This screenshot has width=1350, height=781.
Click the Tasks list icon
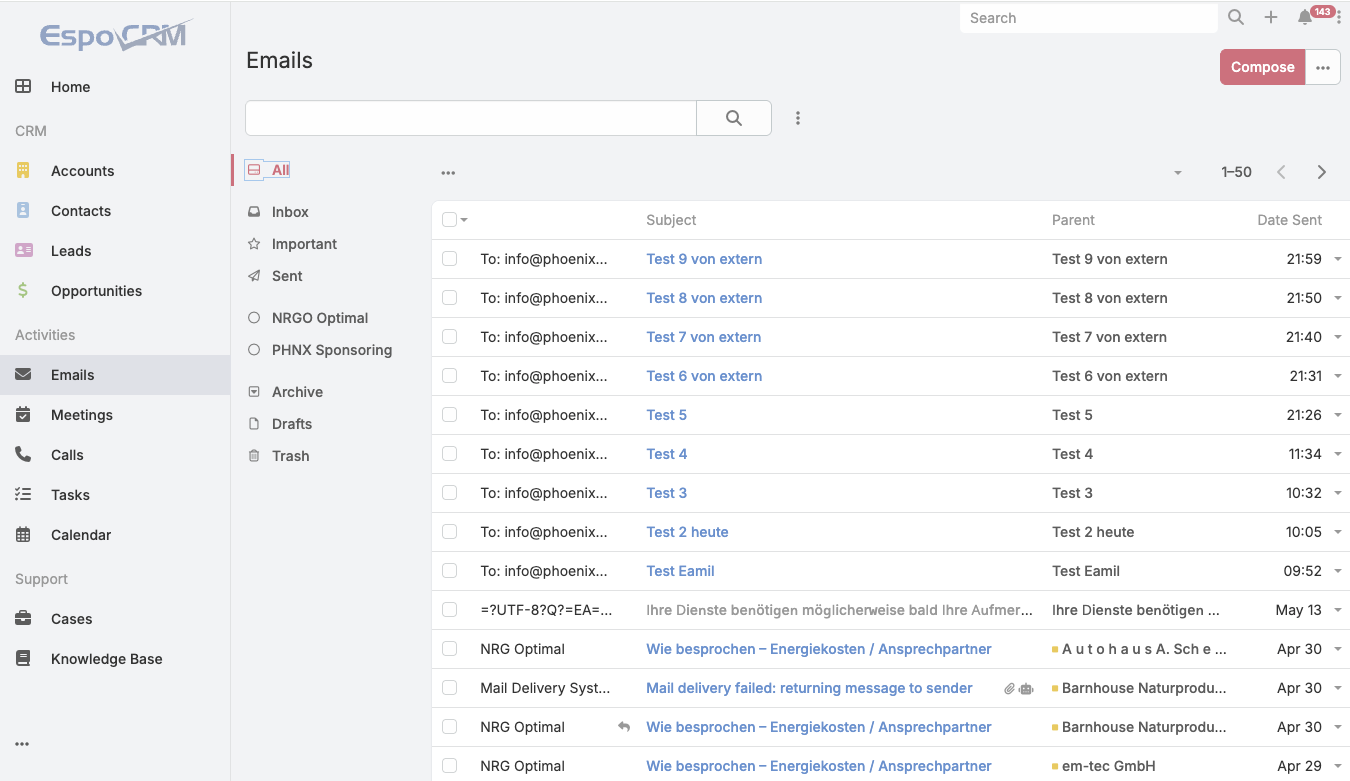pos(23,495)
